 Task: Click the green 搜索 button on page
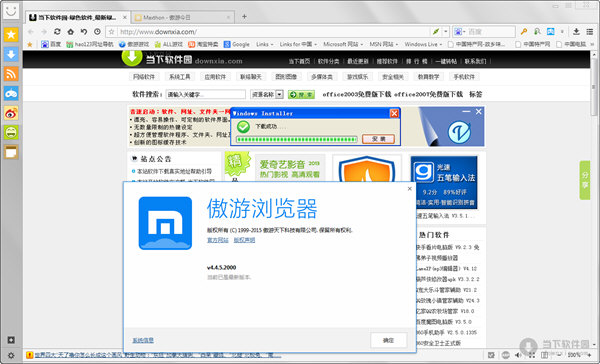click(301, 94)
